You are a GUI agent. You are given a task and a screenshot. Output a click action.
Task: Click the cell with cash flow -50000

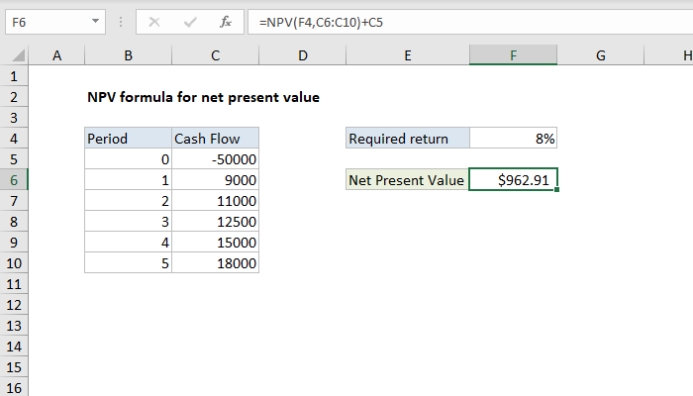(x=215, y=159)
